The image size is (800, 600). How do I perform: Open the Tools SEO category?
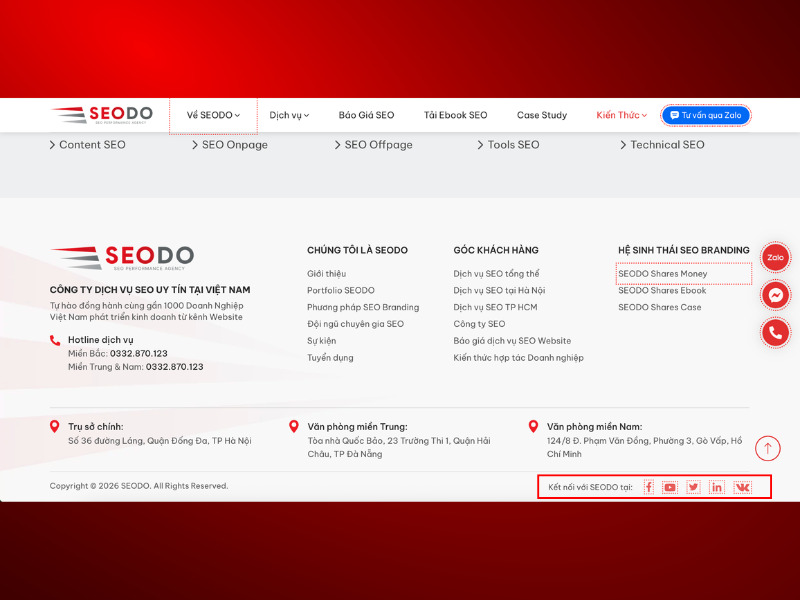click(x=508, y=145)
